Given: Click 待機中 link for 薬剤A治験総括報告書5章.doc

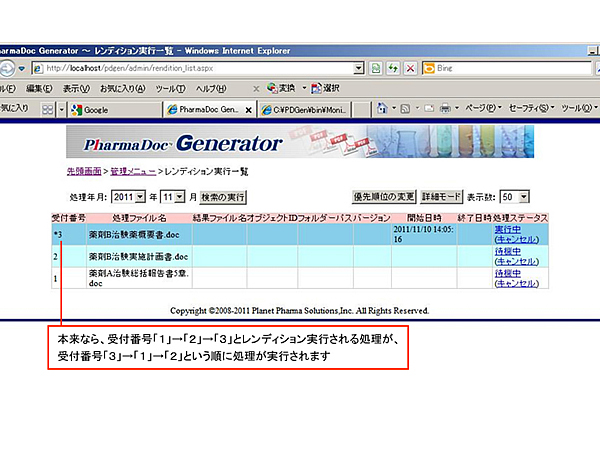Looking at the screenshot, I should click(x=507, y=273).
